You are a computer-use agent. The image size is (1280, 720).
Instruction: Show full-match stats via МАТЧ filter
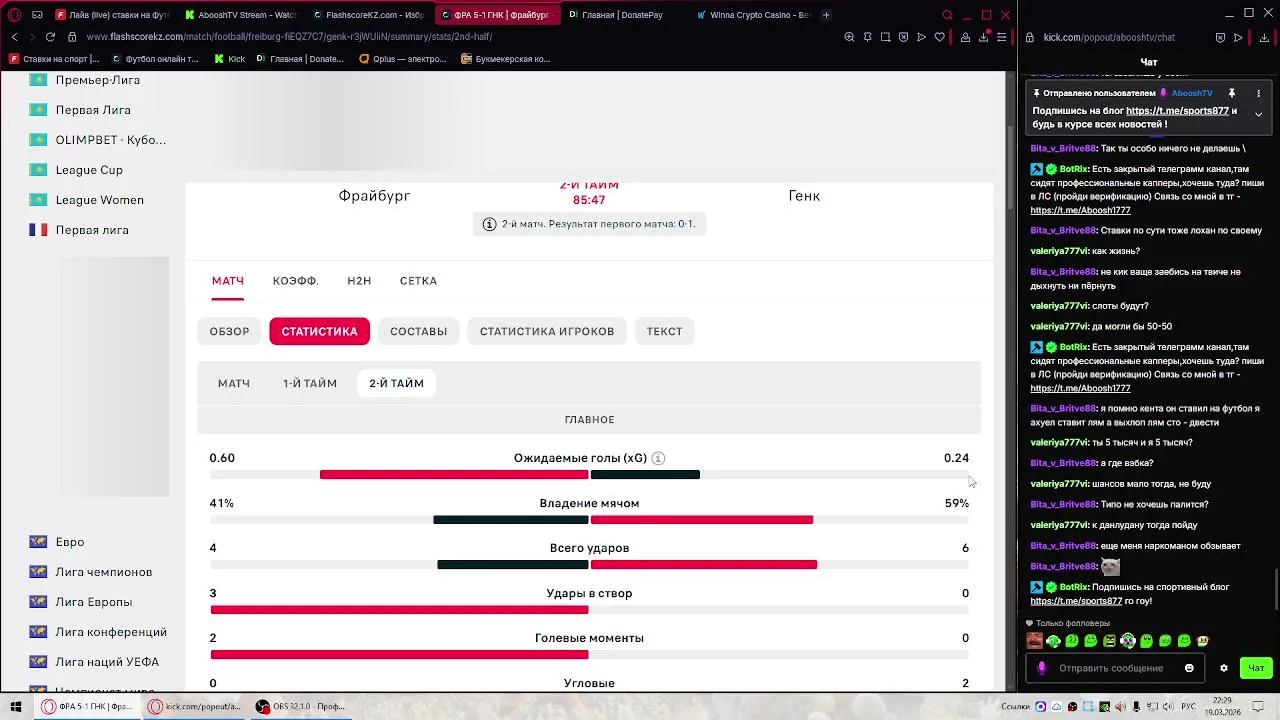pos(234,383)
